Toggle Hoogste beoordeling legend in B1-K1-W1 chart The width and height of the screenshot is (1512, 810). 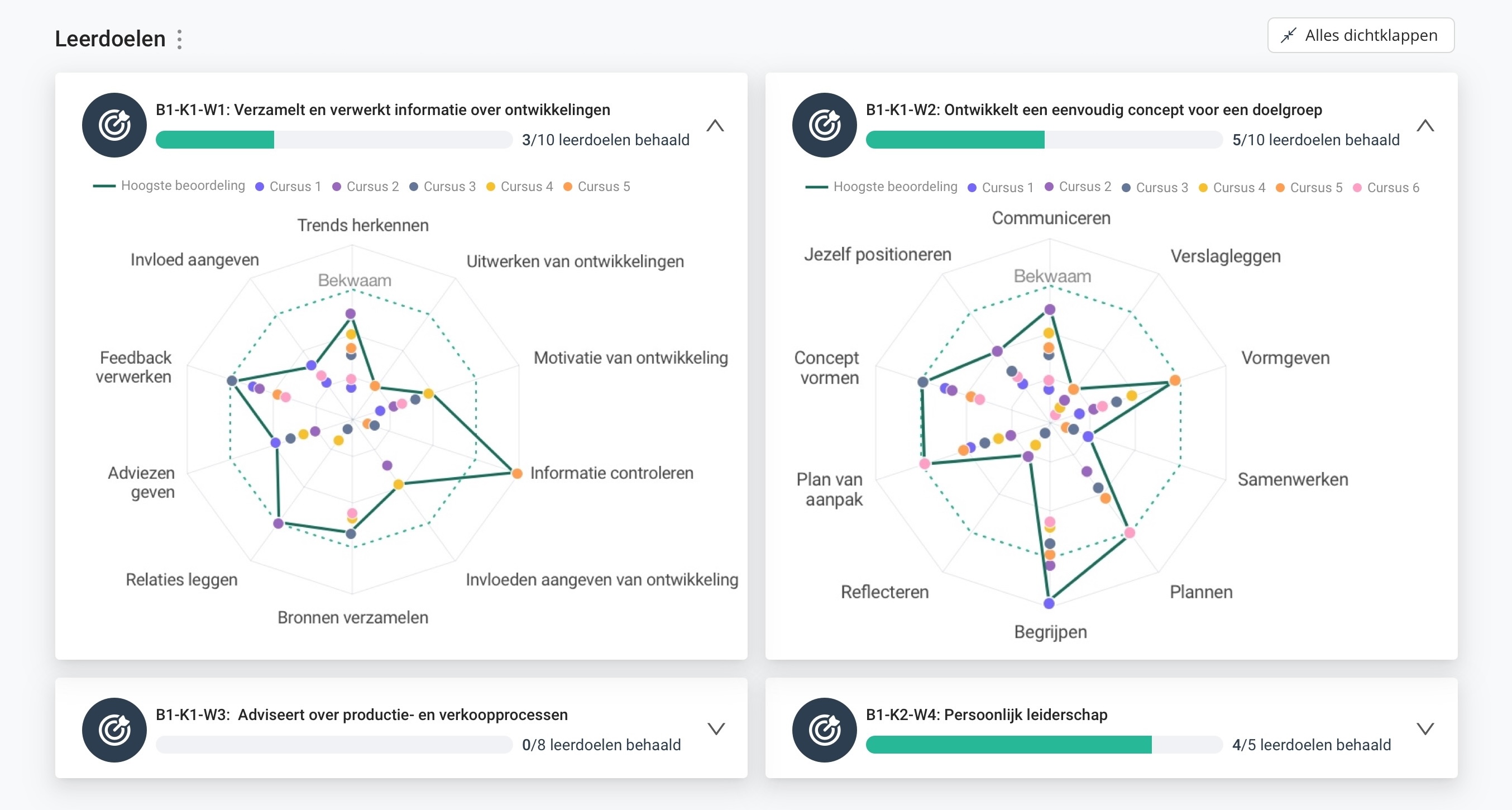(169, 185)
